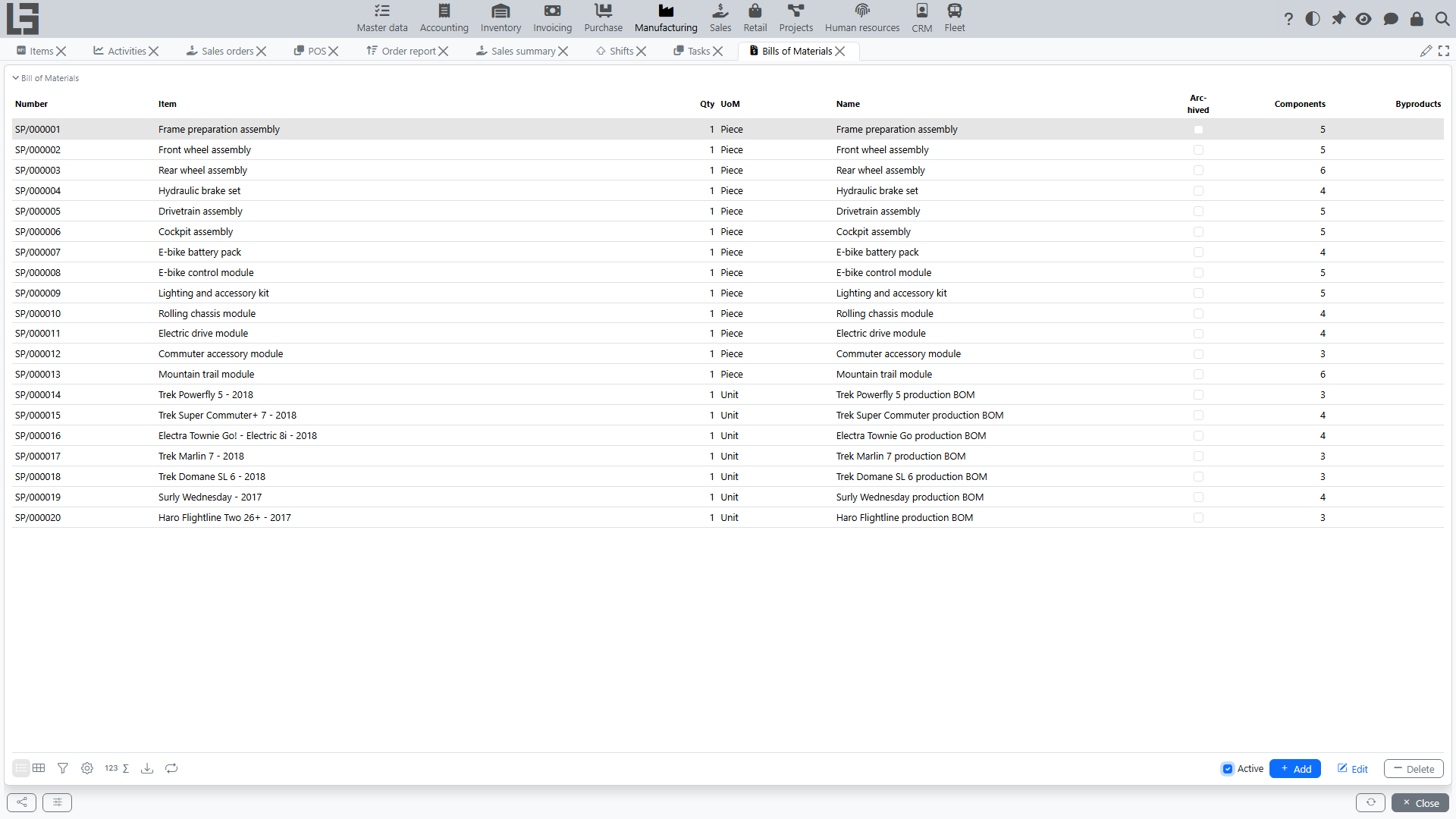Viewport: 1456px width, 819px height.
Task: Switch to the Sales orders tab
Action: point(221,51)
